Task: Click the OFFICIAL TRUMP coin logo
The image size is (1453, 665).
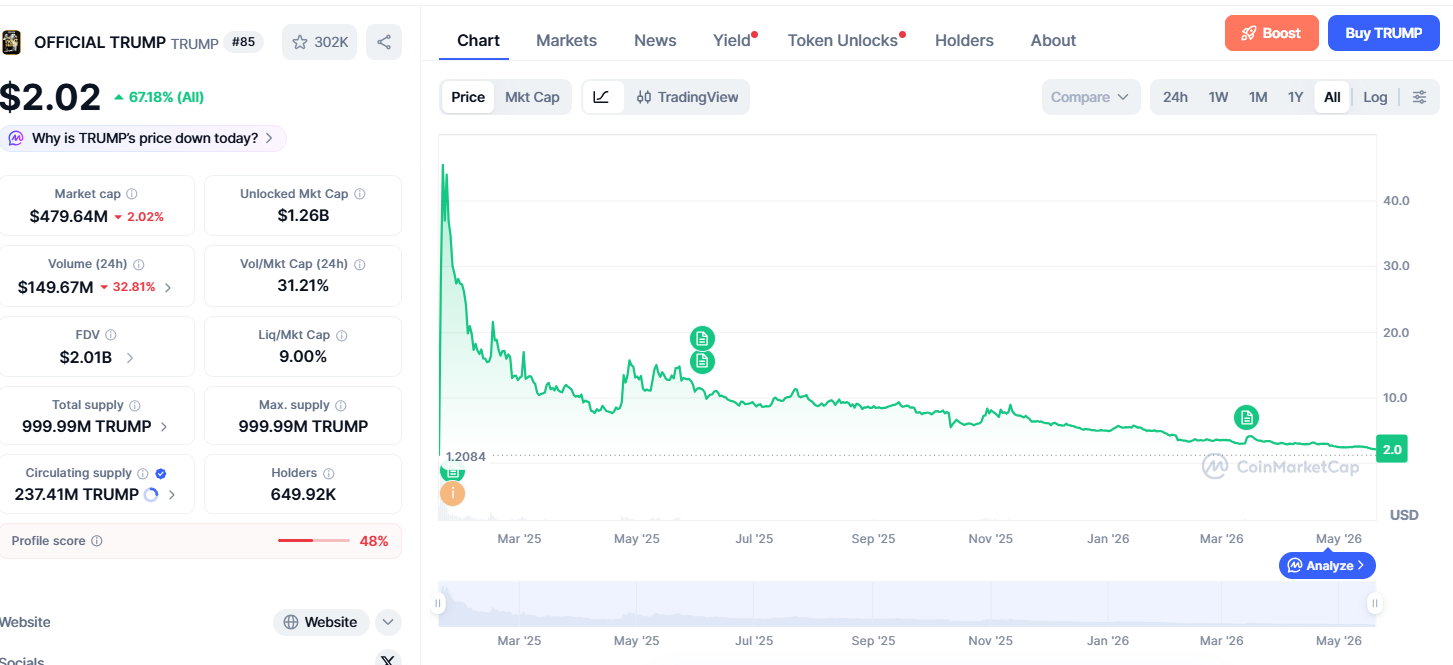Action: click(11, 42)
